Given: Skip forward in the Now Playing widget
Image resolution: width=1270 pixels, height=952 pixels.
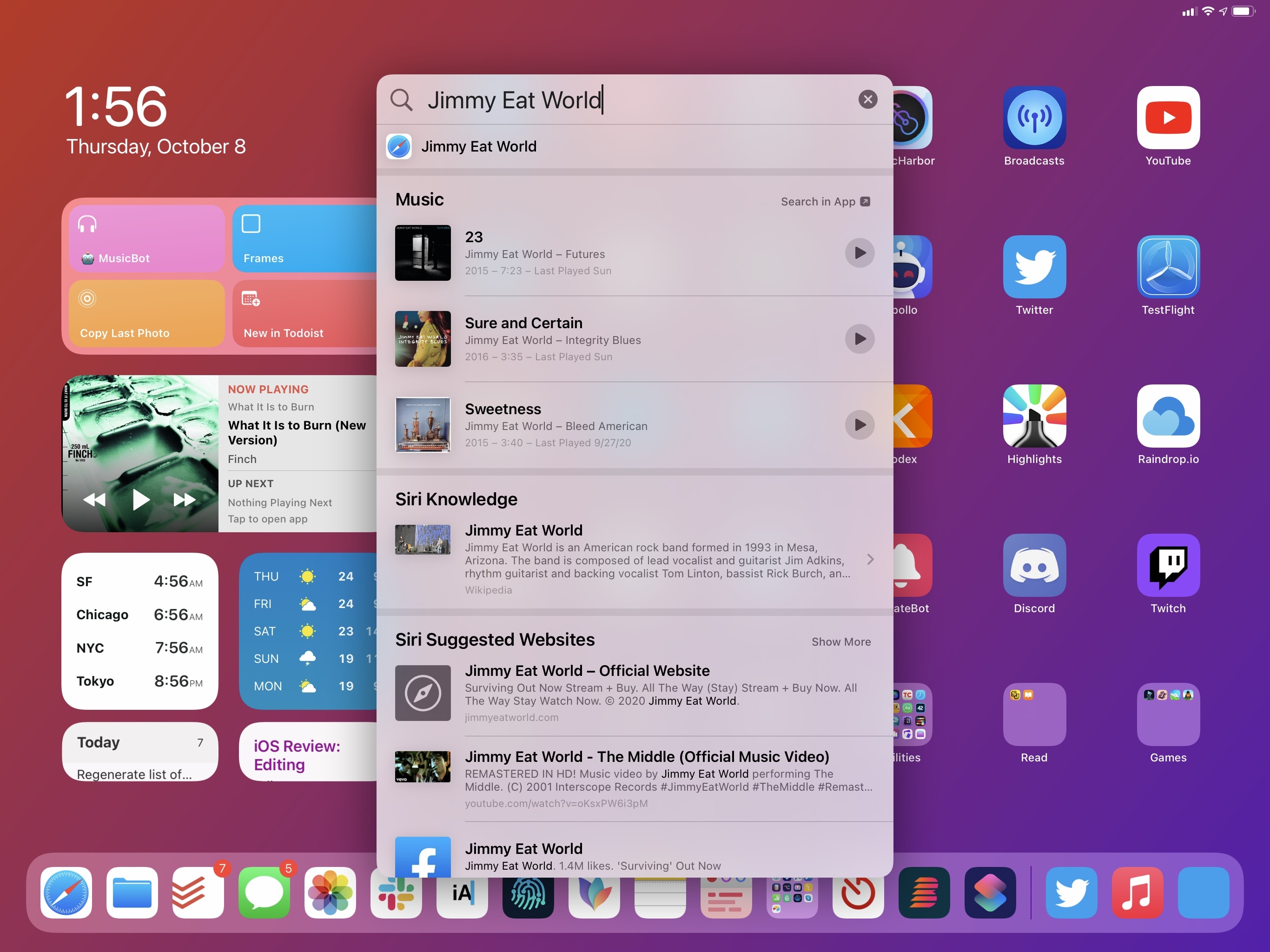Looking at the screenshot, I should 184,500.
